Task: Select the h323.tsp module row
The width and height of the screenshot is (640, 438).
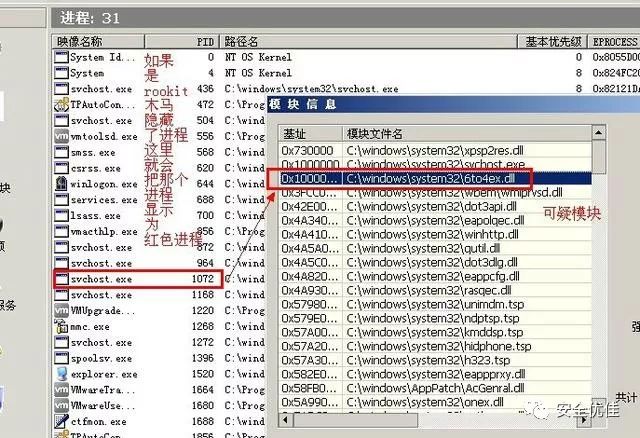Action: [435, 360]
